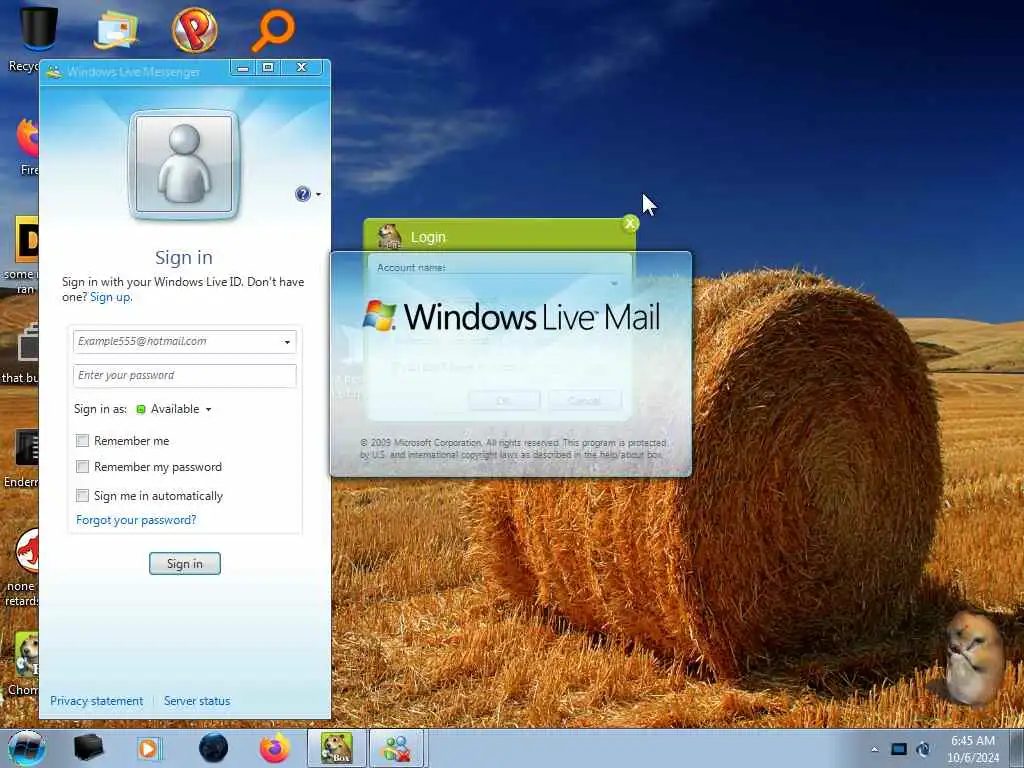The height and width of the screenshot is (768, 1024).
Task: Open the Privacy statement link
Action: (x=97, y=701)
